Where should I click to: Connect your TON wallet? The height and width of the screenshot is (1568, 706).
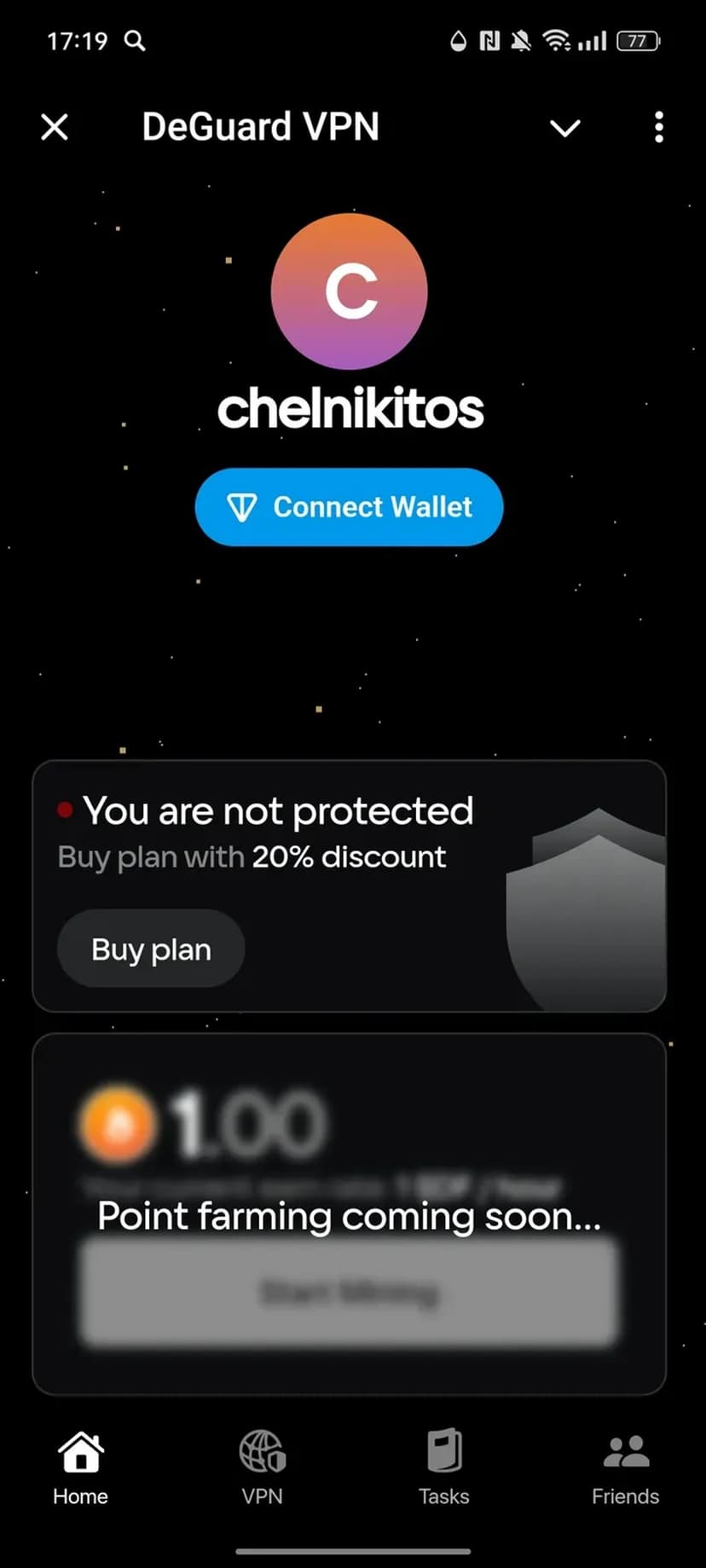click(x=349, y=507)
